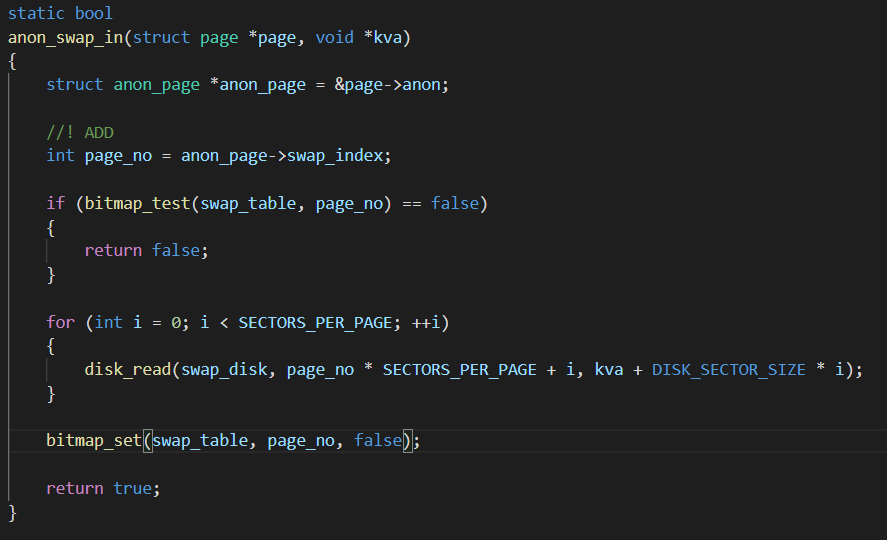Click the 'return false;' statement
Screen dimensions: 887x540
147,250
